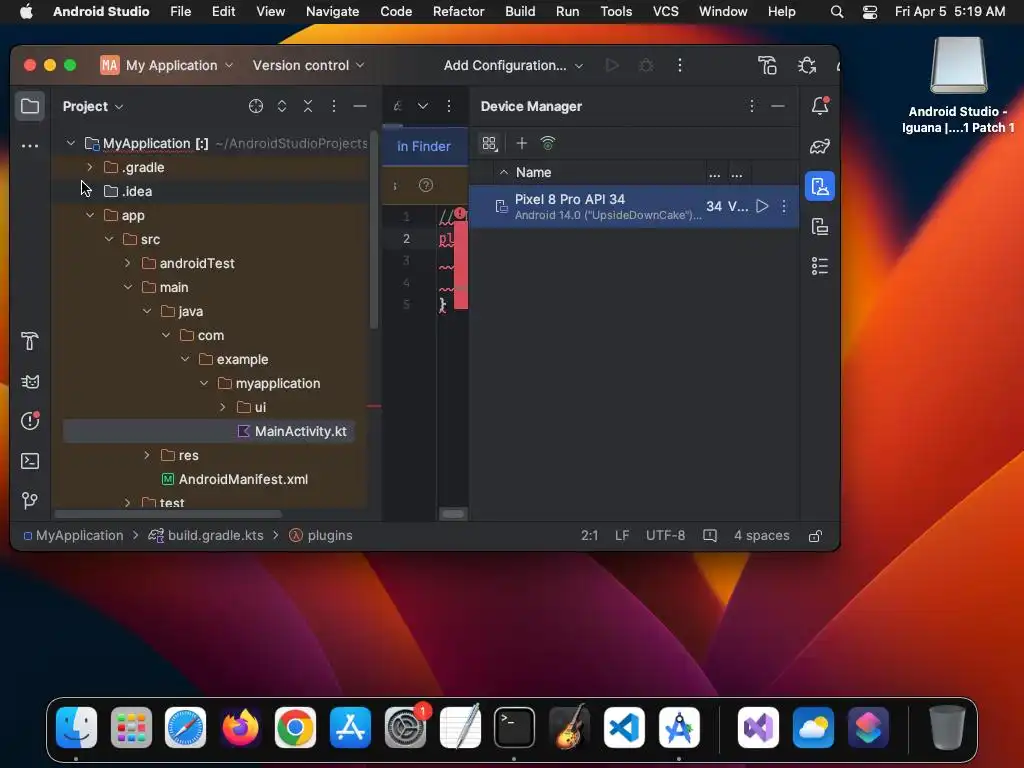Open the Code menu

[x=396, y=11]
